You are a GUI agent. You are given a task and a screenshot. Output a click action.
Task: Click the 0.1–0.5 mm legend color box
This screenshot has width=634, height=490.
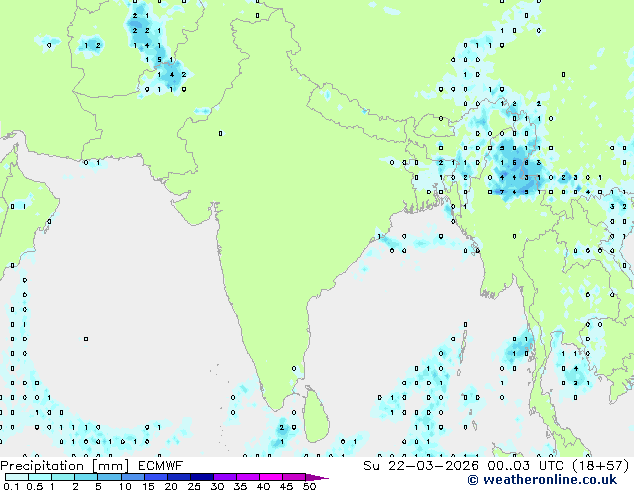pos(17,477)
